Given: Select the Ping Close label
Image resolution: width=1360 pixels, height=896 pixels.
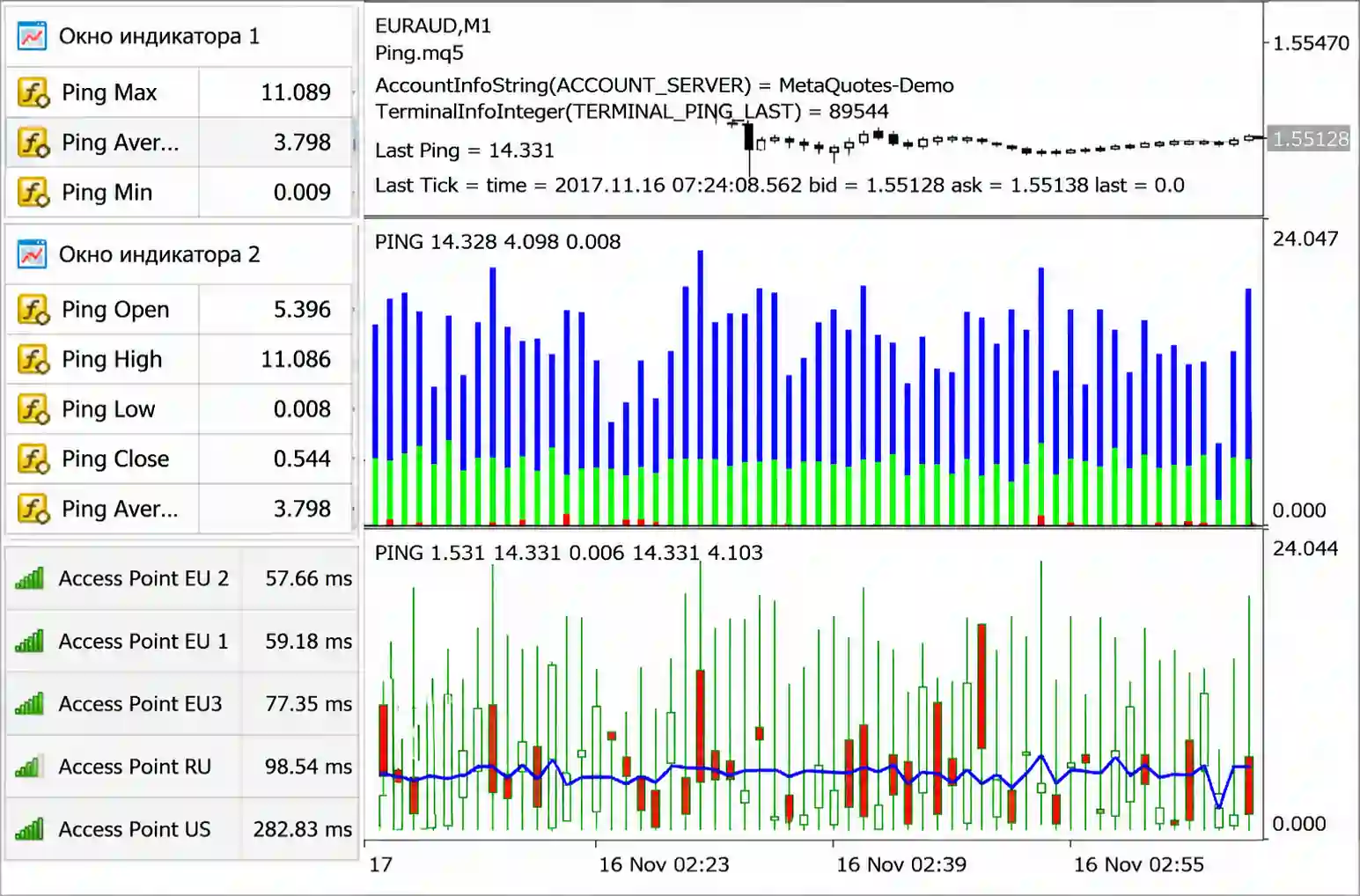Looking at the screenshot, I should click(x=115, y=459).
